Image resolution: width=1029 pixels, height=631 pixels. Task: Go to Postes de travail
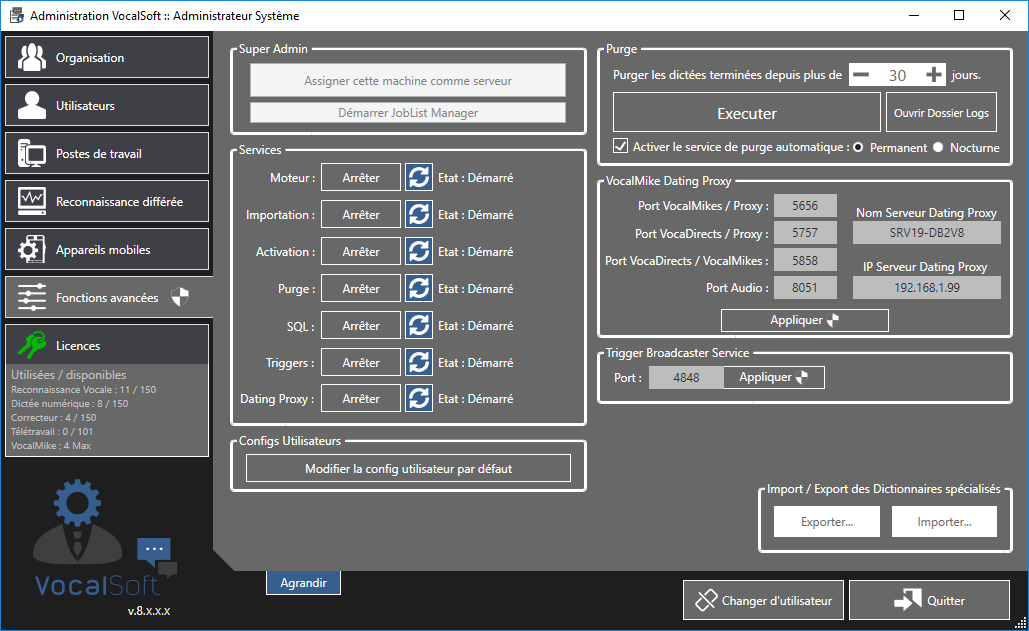pyautogui.click(x=107, y=153)
